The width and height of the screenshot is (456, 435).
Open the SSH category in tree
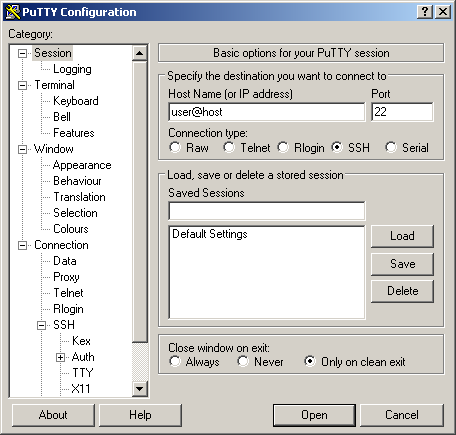pyautogui.click(x=64, y=325)
